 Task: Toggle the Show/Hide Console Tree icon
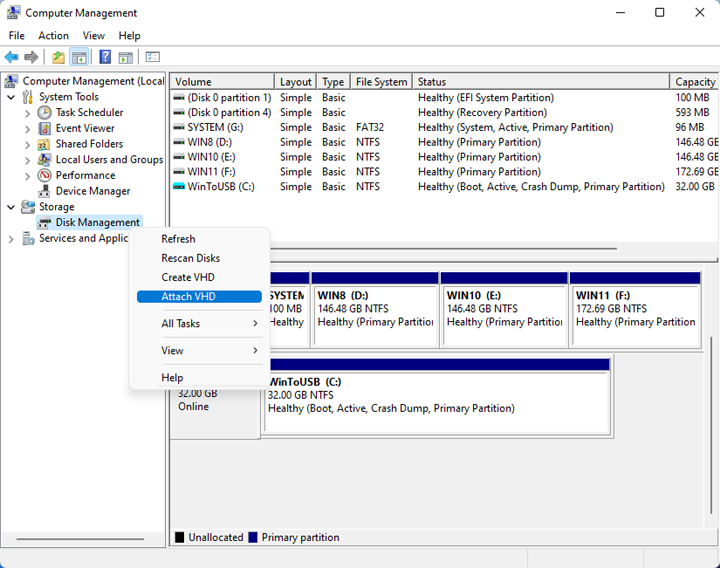(79, 57)
